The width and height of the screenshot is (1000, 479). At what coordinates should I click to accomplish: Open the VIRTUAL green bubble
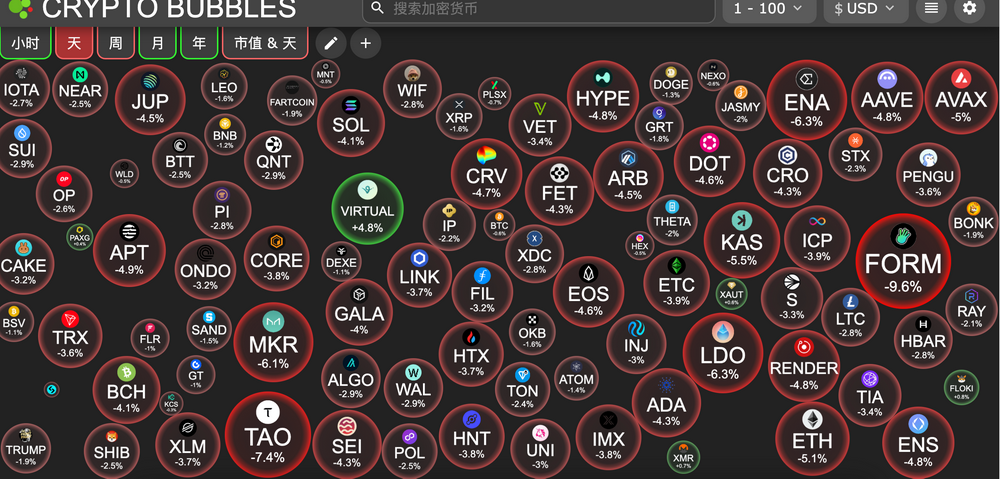(367, 209)
